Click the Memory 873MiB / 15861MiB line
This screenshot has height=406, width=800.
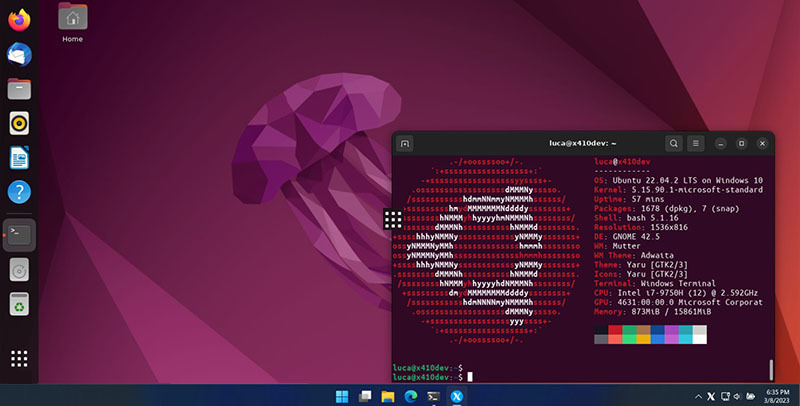(653, 312)
